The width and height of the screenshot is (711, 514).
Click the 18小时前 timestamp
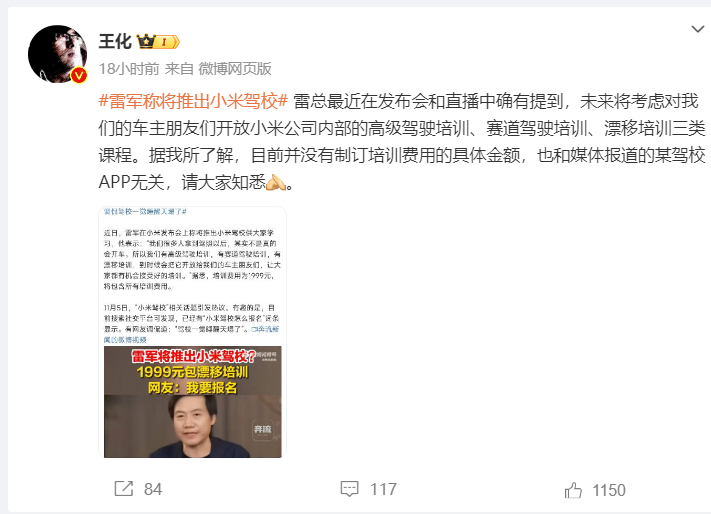129,68
